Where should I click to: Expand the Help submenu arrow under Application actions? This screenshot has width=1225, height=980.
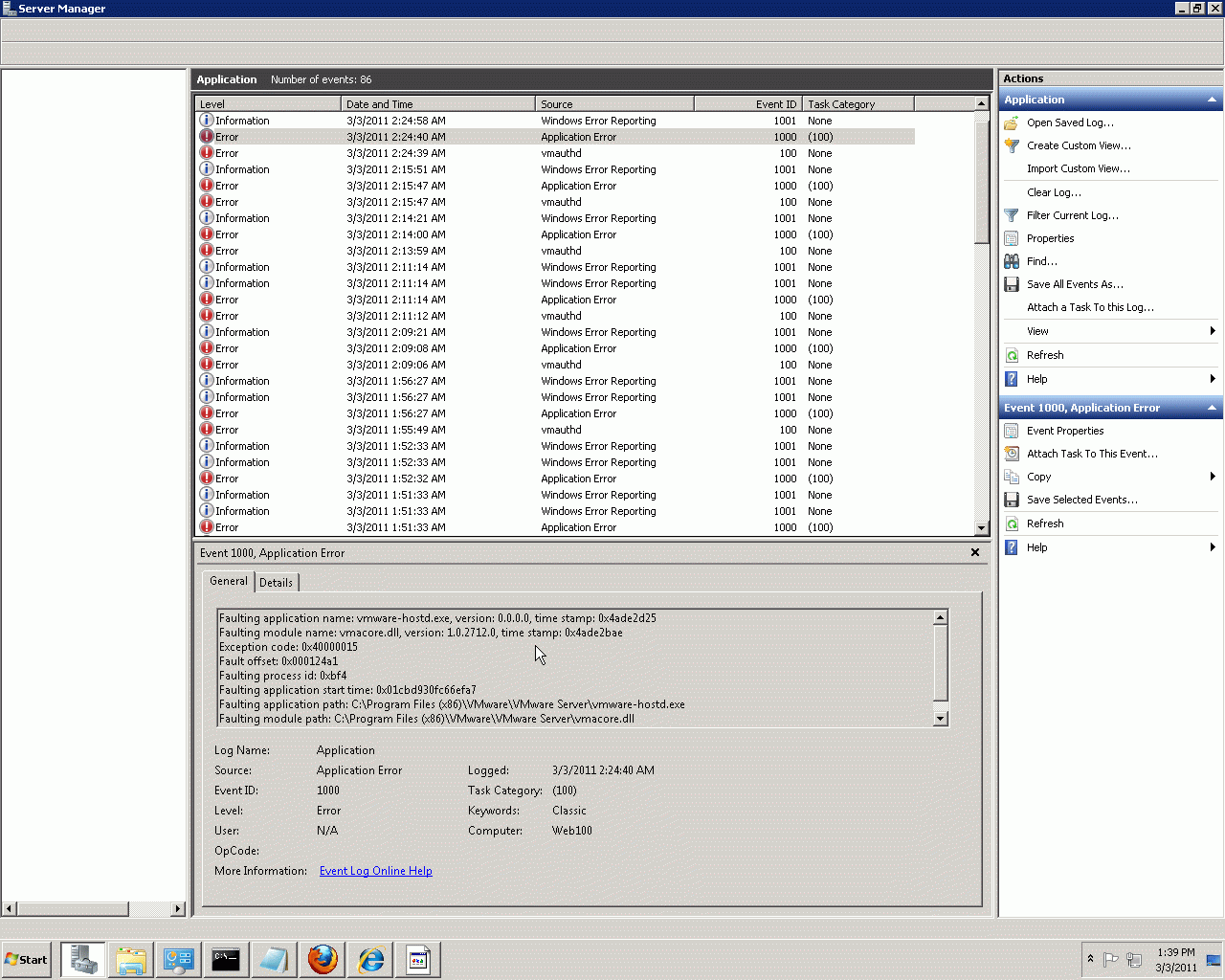[1213, 379]
